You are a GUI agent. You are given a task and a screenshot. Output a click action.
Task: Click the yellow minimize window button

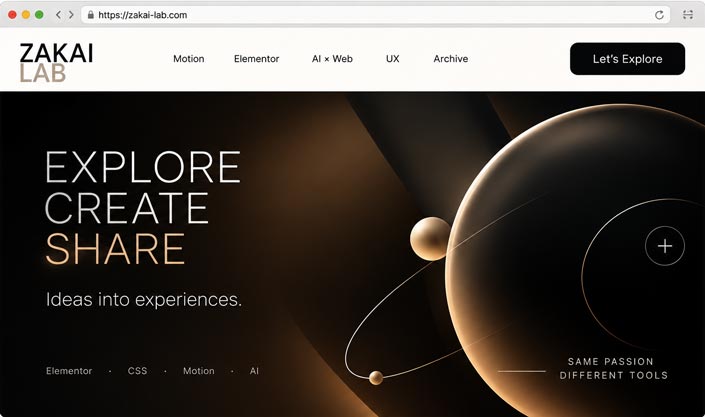(26, 15)
